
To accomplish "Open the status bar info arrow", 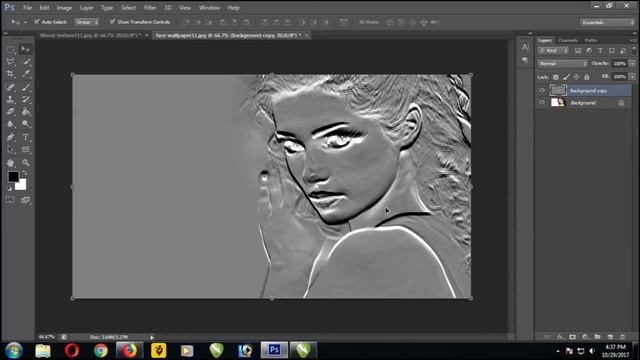I will tap(152, 337).
